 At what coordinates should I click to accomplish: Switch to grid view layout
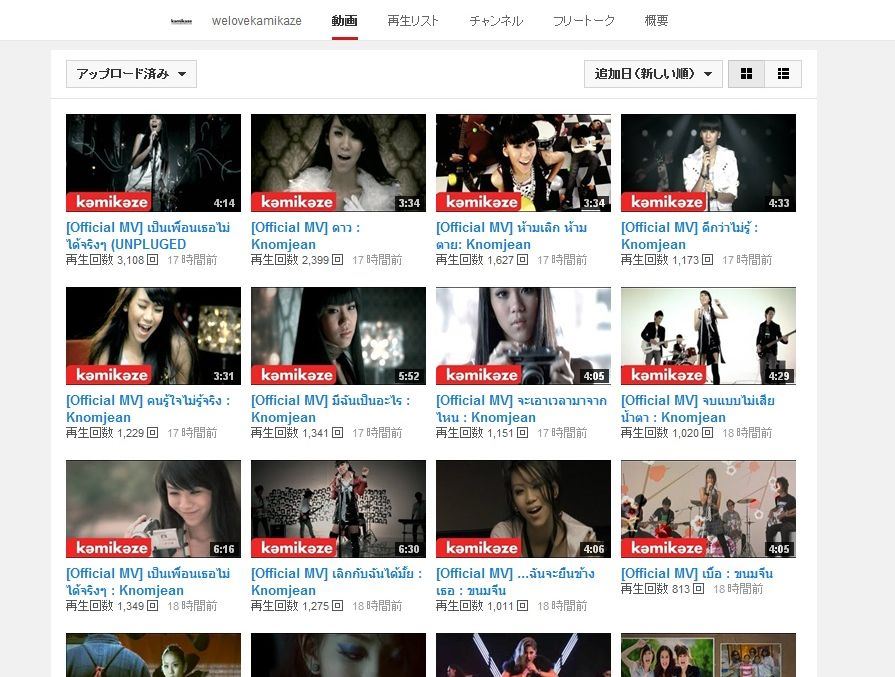pos(746,74)
